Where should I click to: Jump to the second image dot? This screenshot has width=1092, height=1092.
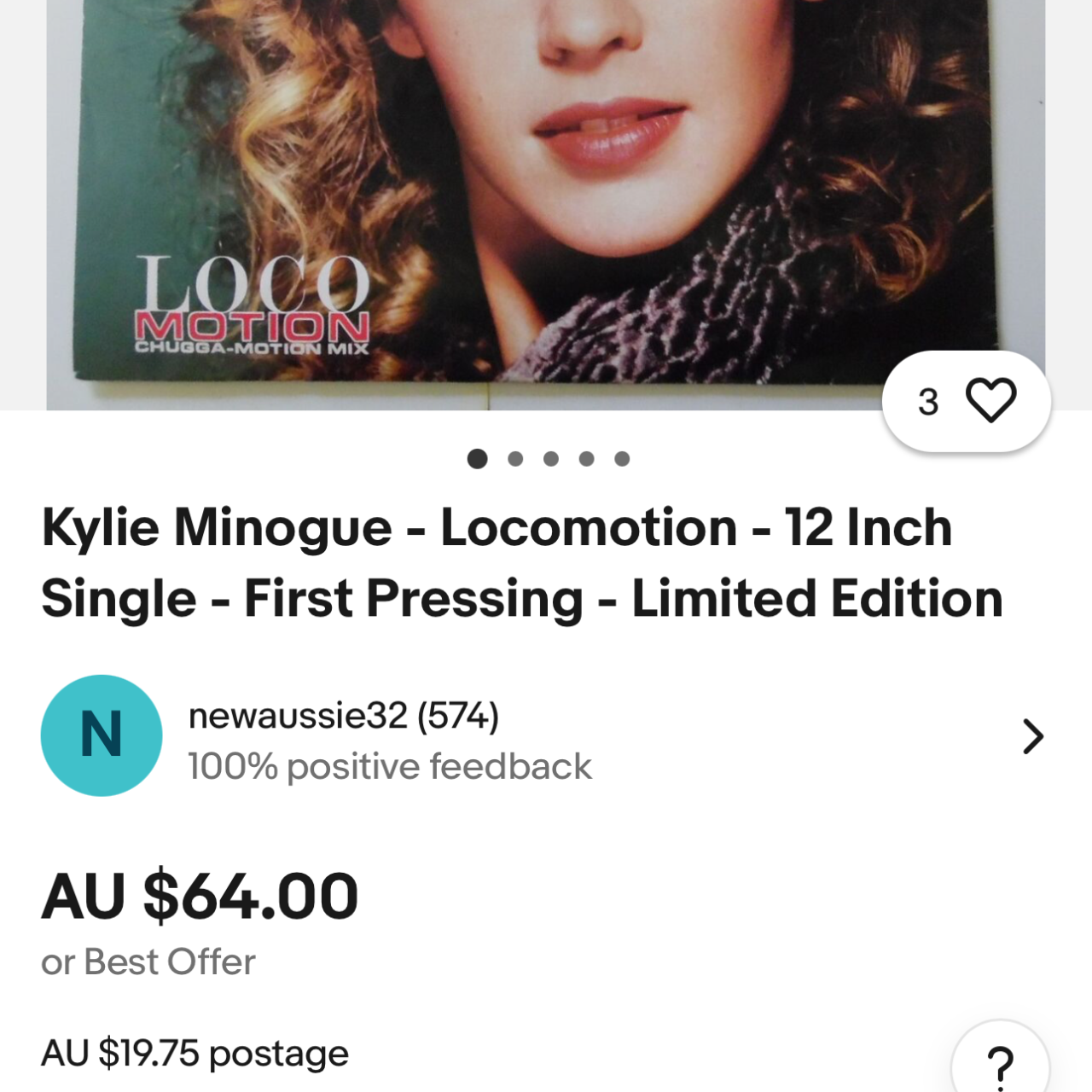(x=515, y=459)
